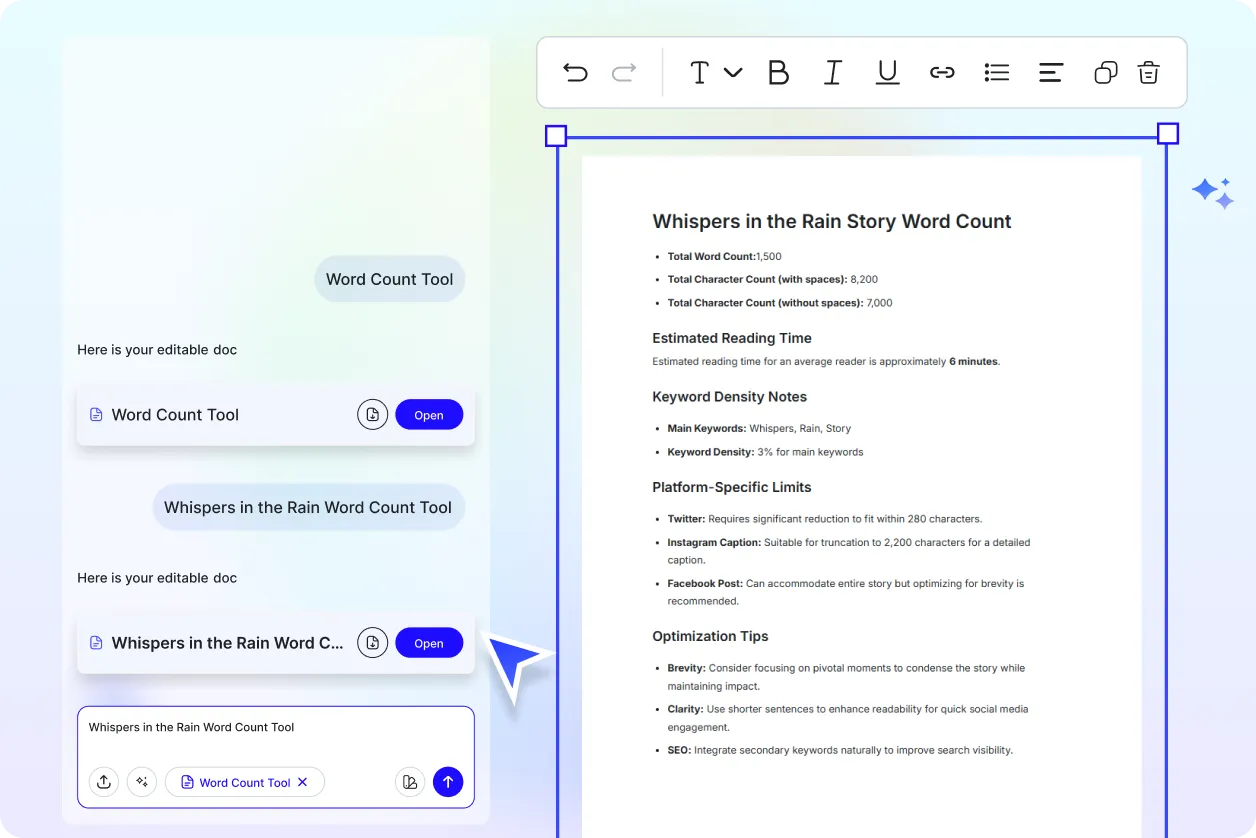The height and width of the screenshot is (838, 1256).
Task: Toggle Italic formatting
Action: [x=833, y=72]
